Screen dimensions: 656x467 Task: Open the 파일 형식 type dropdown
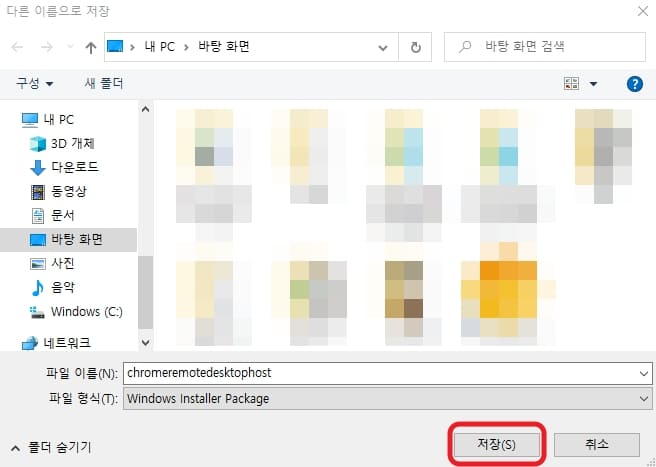[387, 399]
